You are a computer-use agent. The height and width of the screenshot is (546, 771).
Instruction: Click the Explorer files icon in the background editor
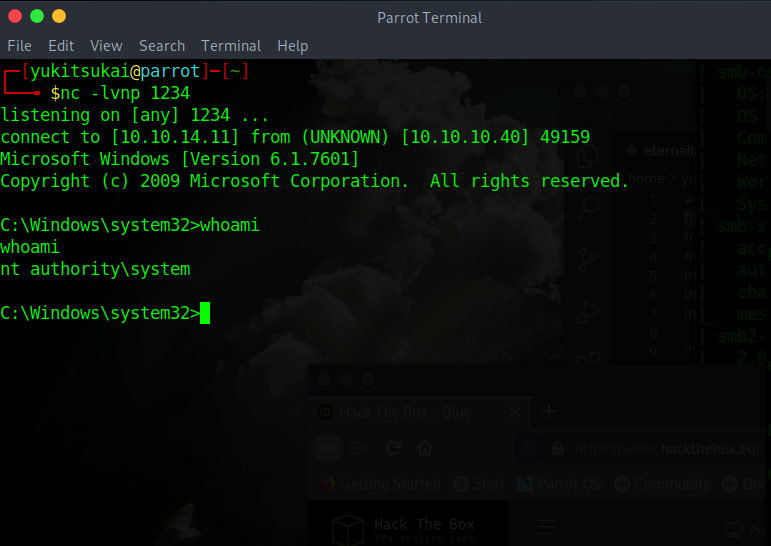click(587, 156)
